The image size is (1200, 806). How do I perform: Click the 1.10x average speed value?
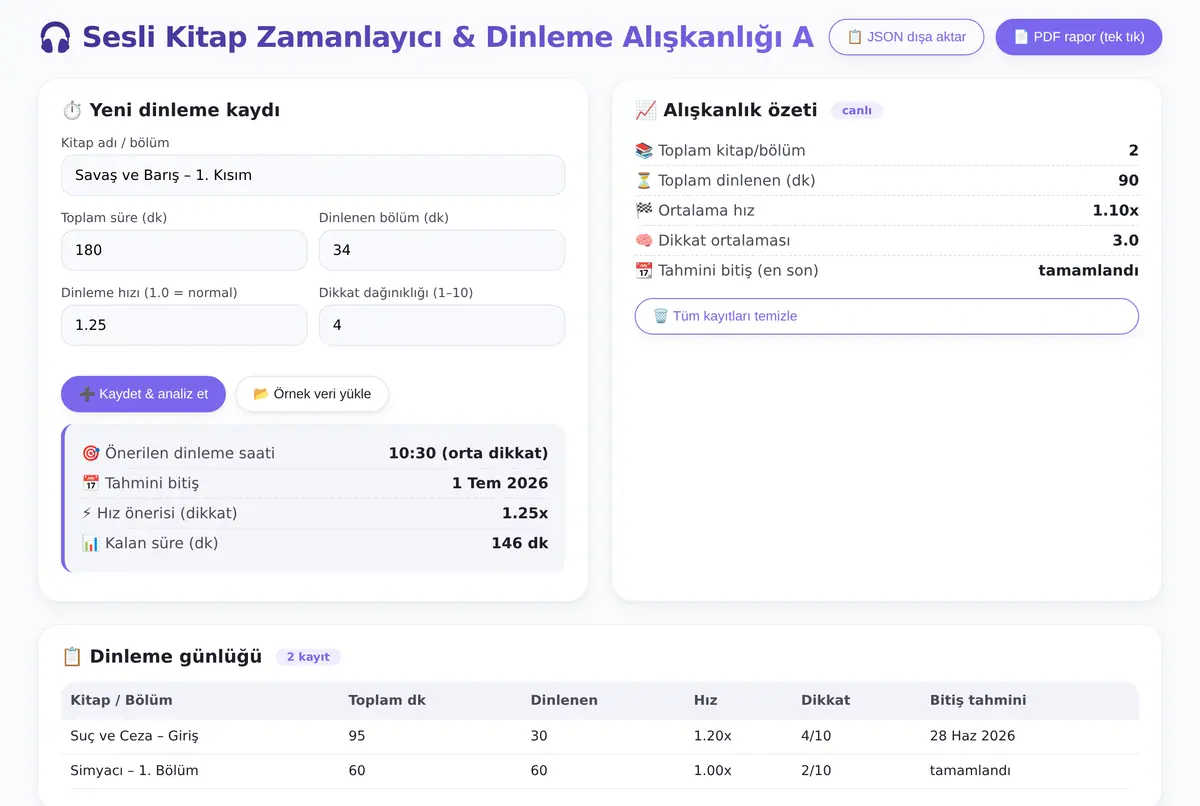tap(1115, 211)
